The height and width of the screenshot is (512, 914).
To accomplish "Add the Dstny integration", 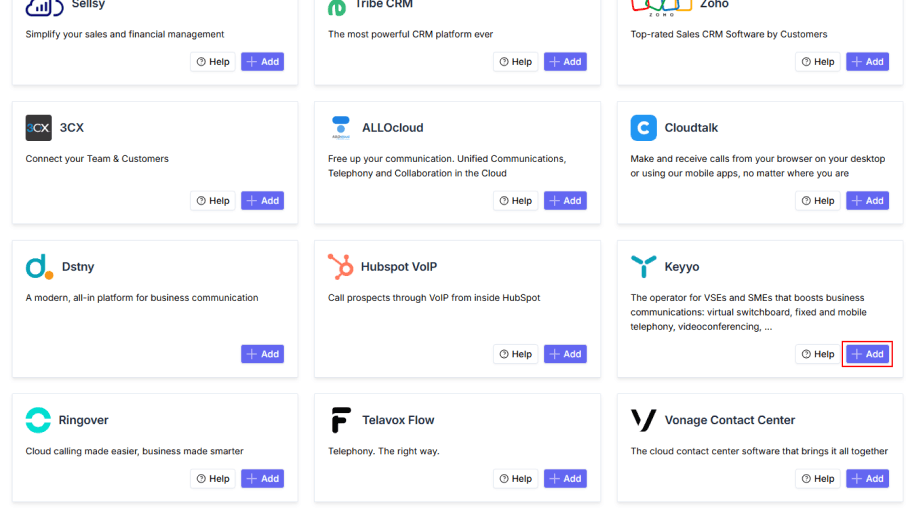I will click(262, 354).
